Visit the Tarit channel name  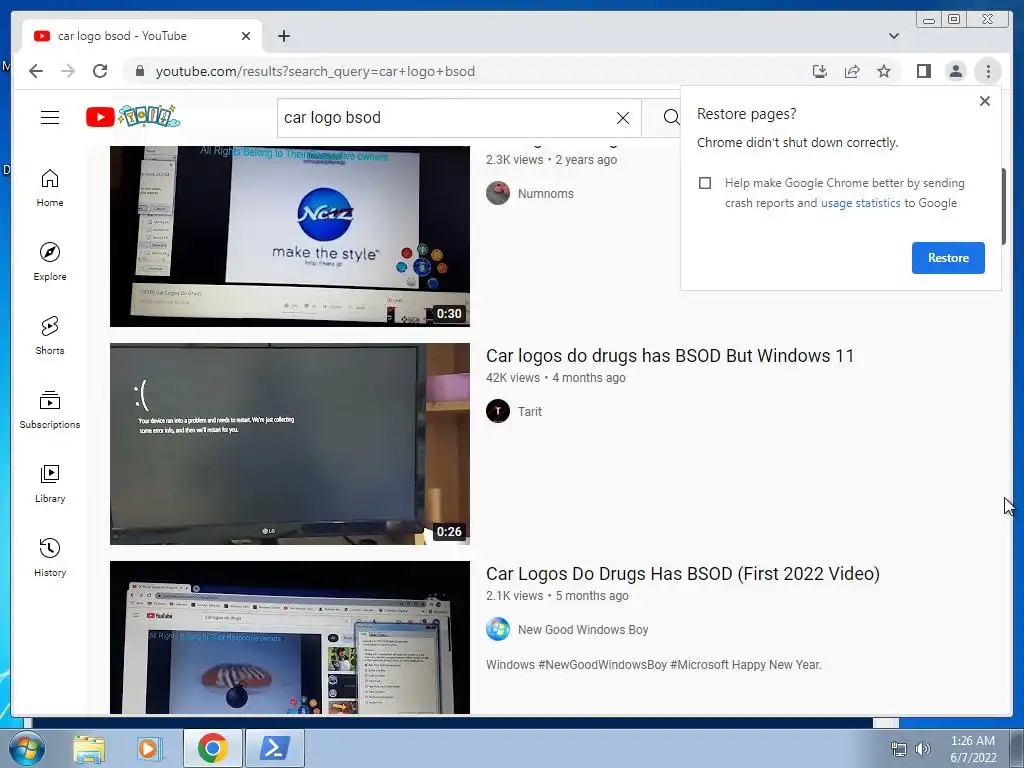(530, 412)
